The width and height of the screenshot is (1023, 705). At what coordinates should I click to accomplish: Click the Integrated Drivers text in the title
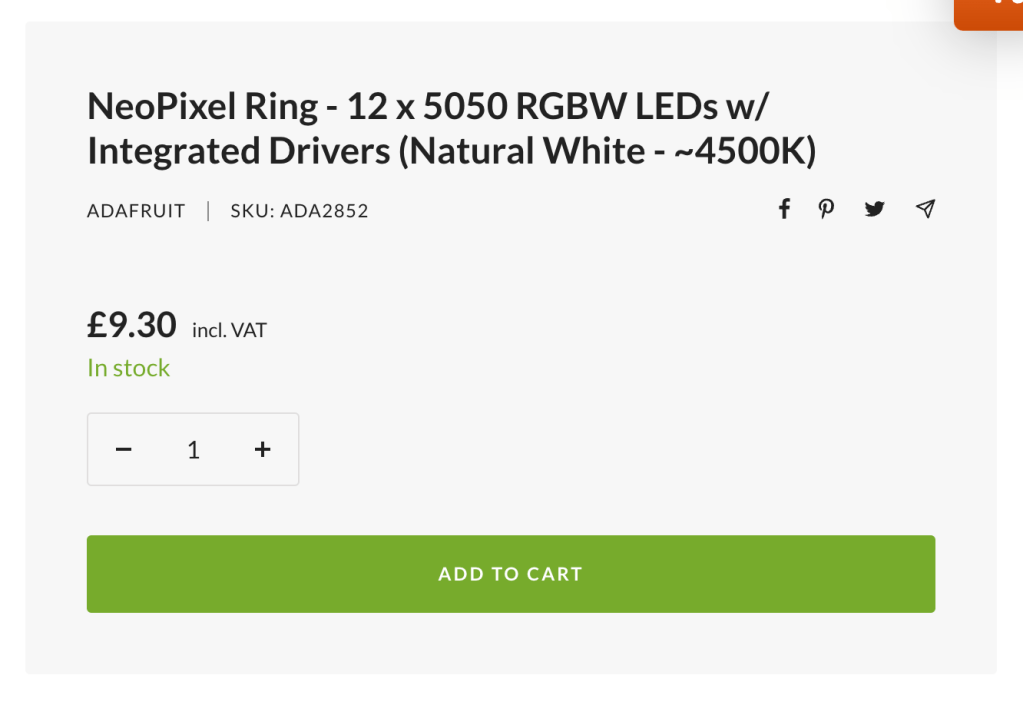[x=238, y=152]
